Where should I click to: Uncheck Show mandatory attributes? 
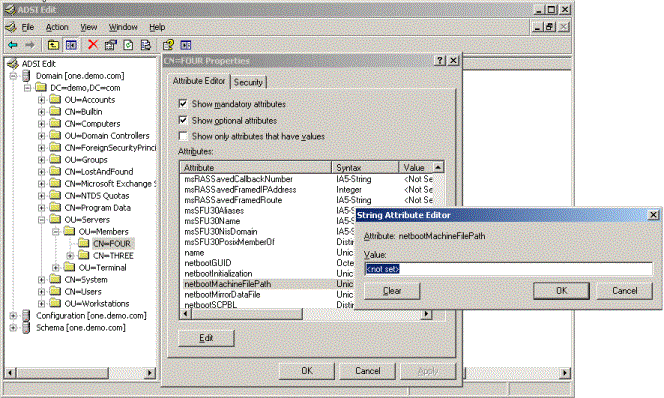pos(183,104)
